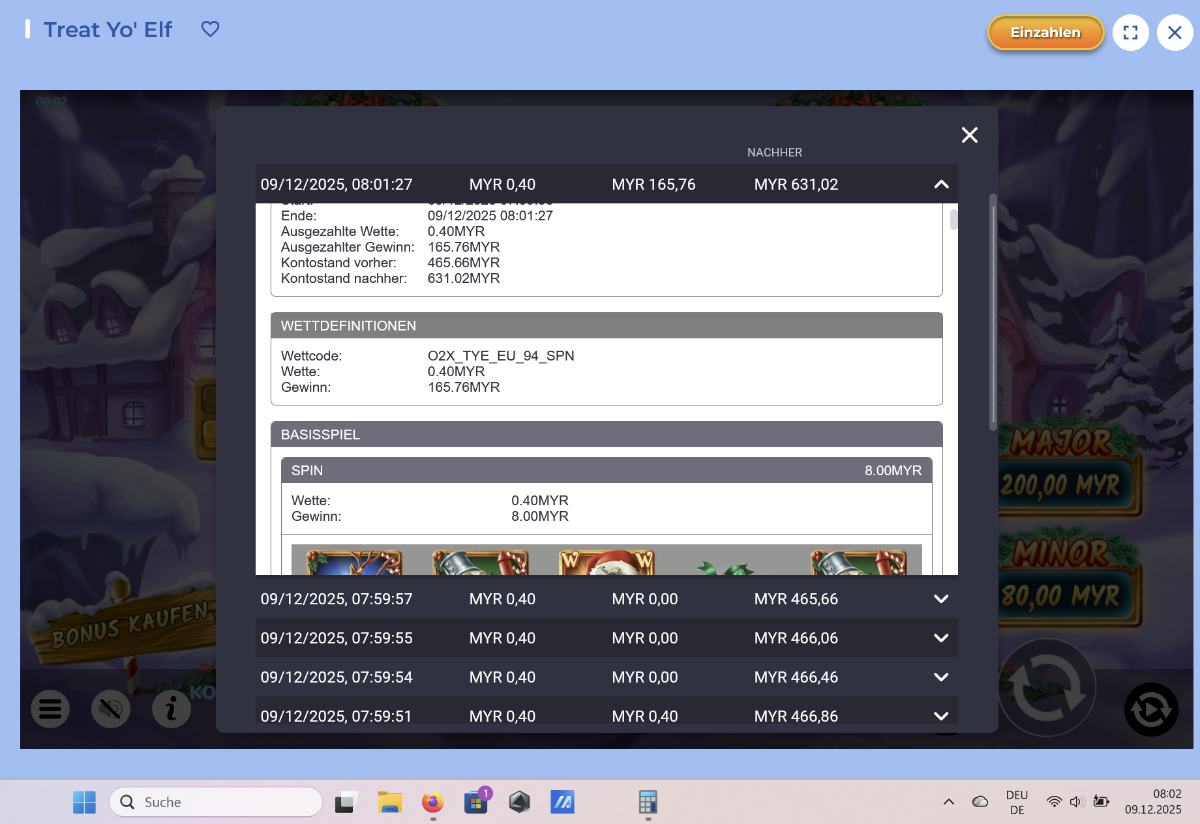Screen dimensions: 1200x824
Task: Close the bet history dialog
Action: tap(969, 135)
